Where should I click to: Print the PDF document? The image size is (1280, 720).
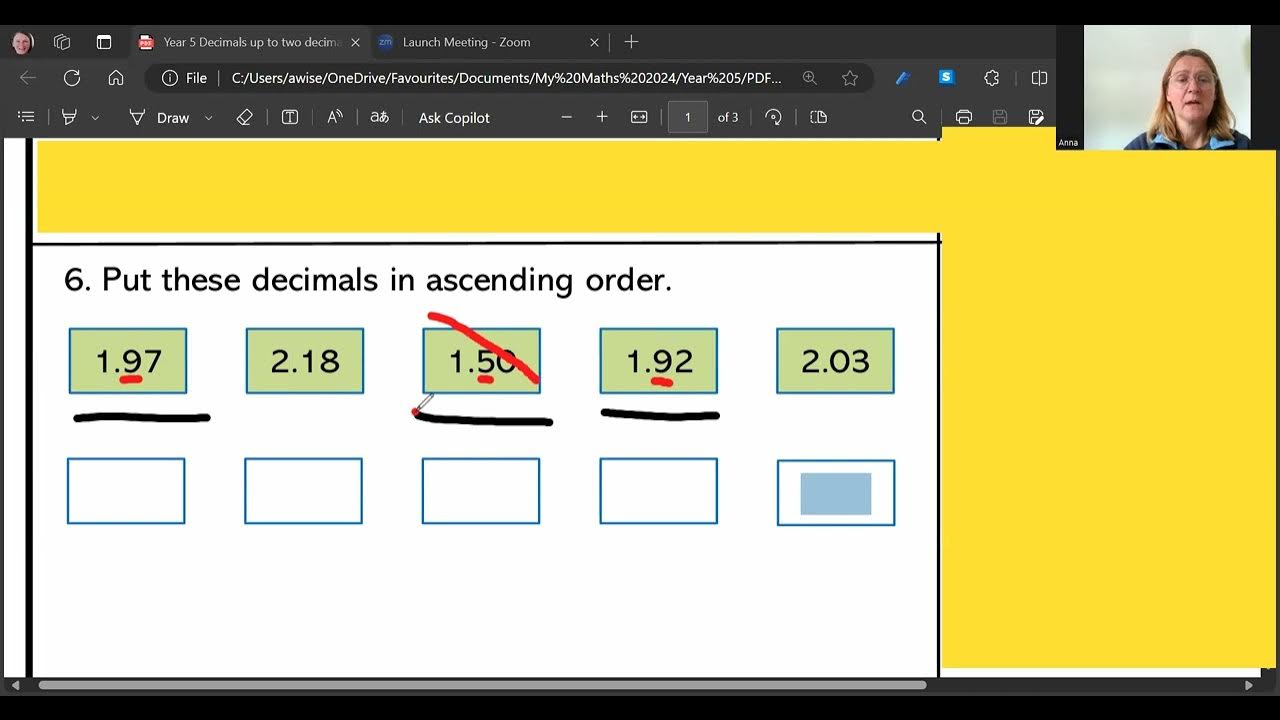(x=964, y=117)
